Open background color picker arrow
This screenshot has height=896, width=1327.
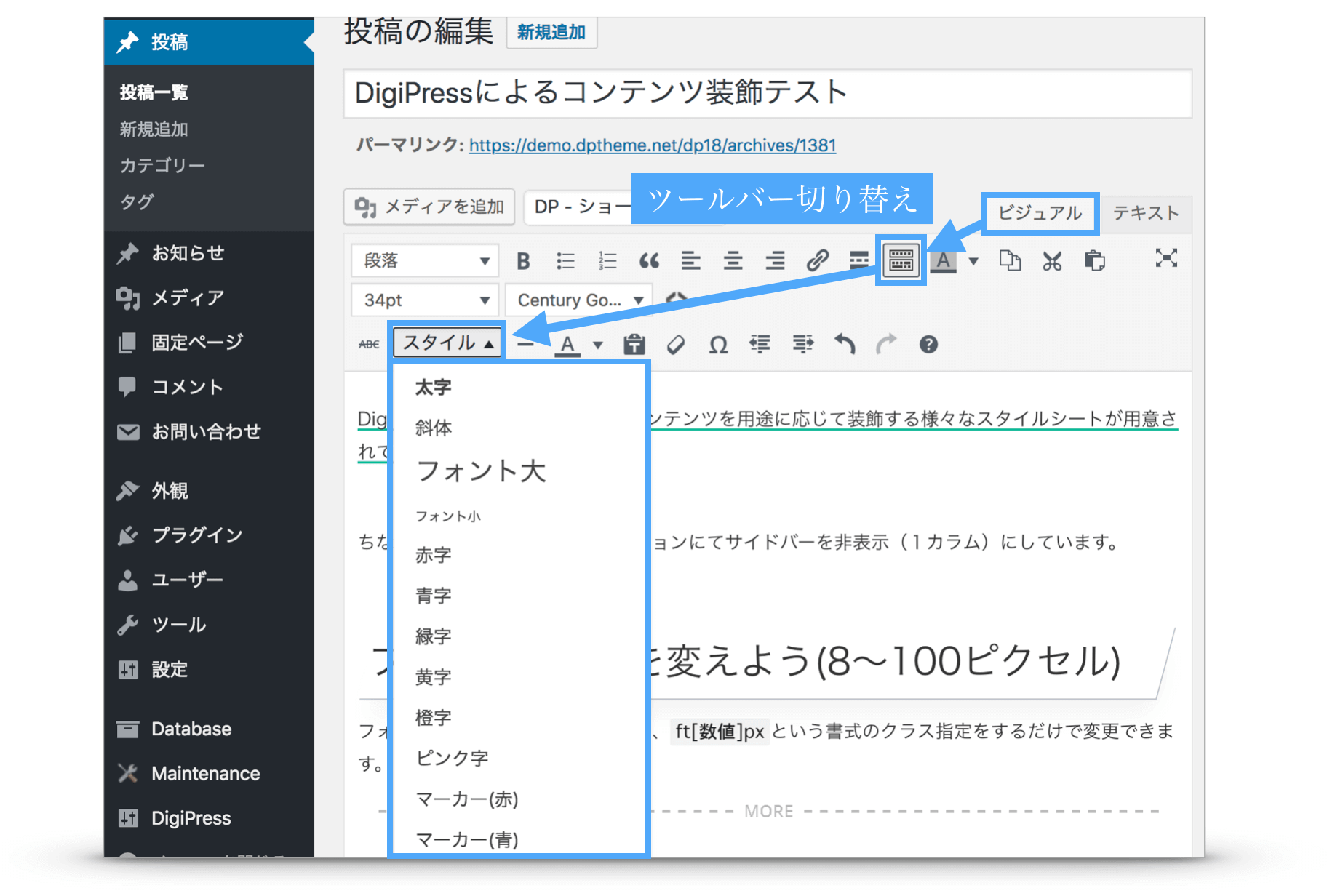[973, 261]
